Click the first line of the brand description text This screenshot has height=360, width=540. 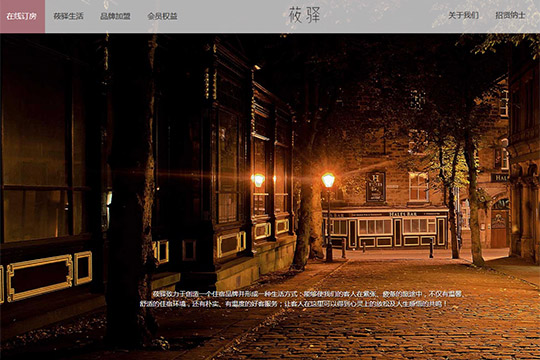coord(308,294)
